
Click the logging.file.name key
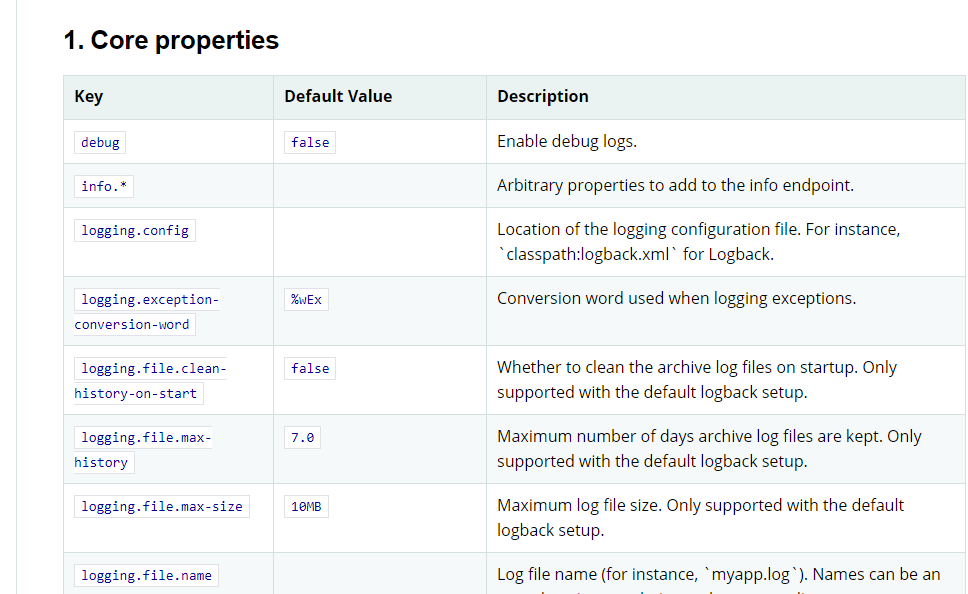point(146,576)
